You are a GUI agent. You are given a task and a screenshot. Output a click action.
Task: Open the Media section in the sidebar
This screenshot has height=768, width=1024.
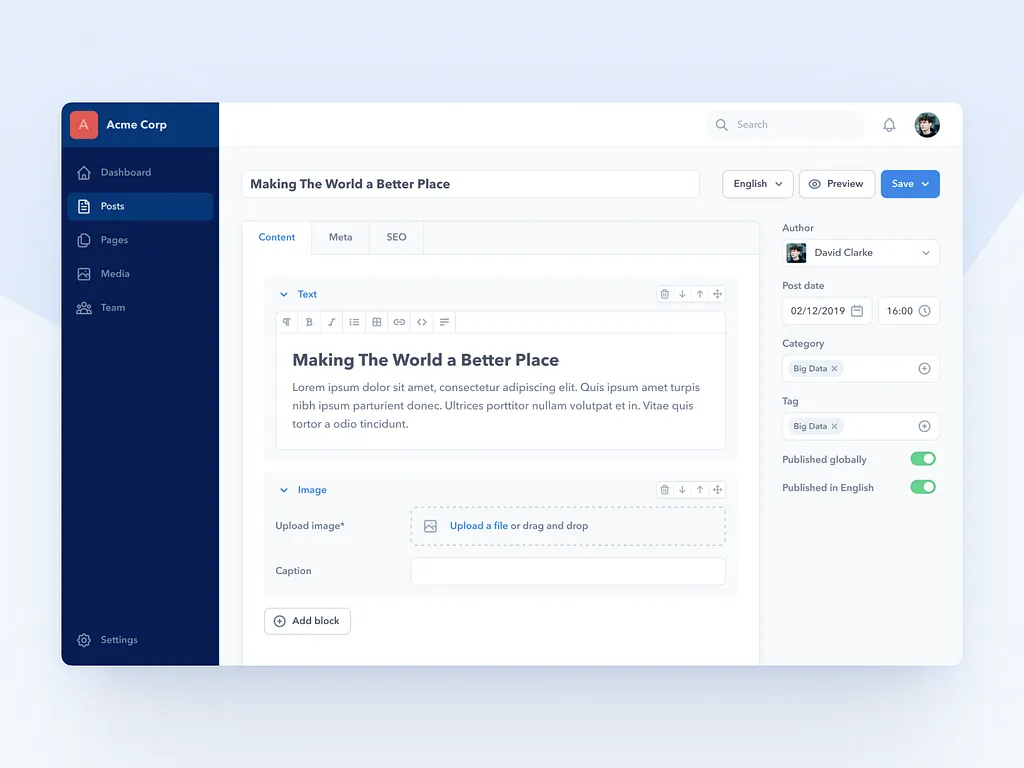tap(113, 273)
